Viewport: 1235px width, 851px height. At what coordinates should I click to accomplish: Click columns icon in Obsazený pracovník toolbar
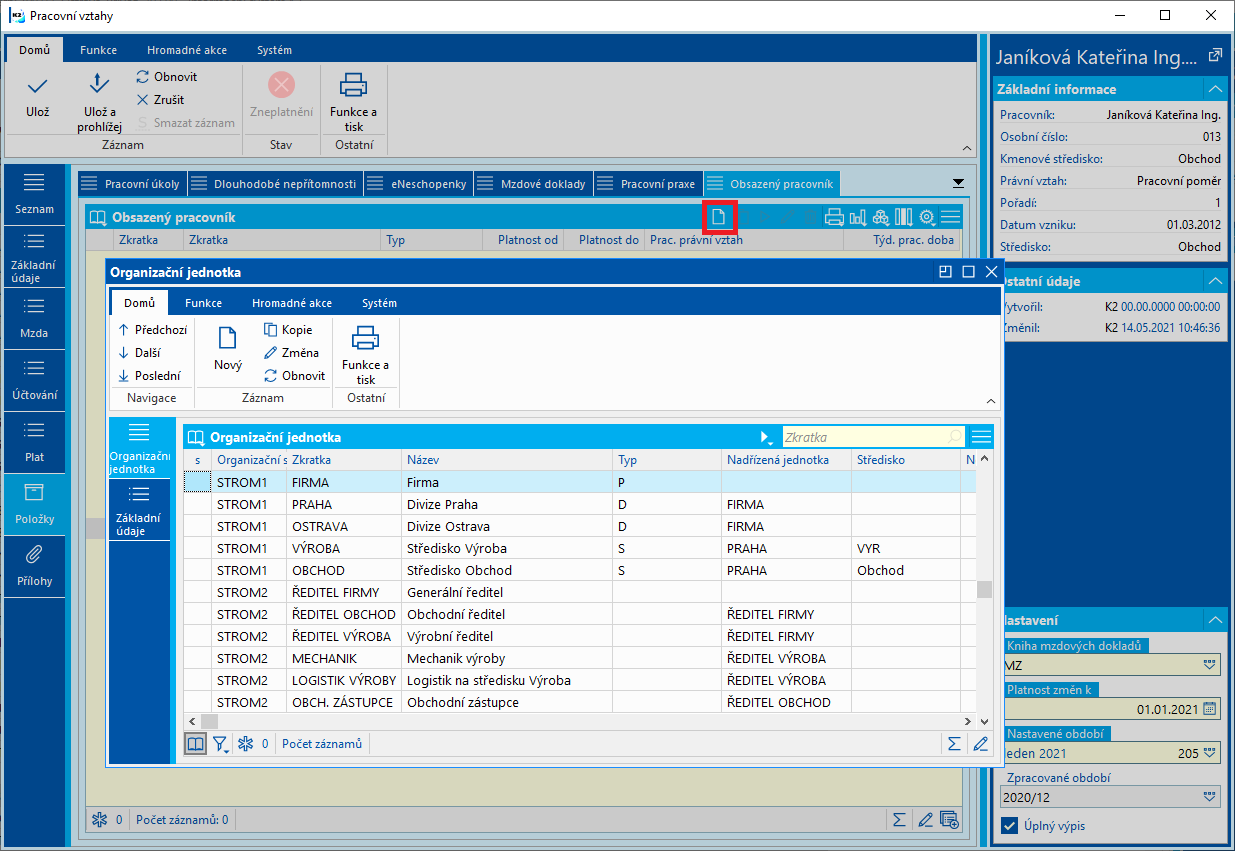click(904, 217)
